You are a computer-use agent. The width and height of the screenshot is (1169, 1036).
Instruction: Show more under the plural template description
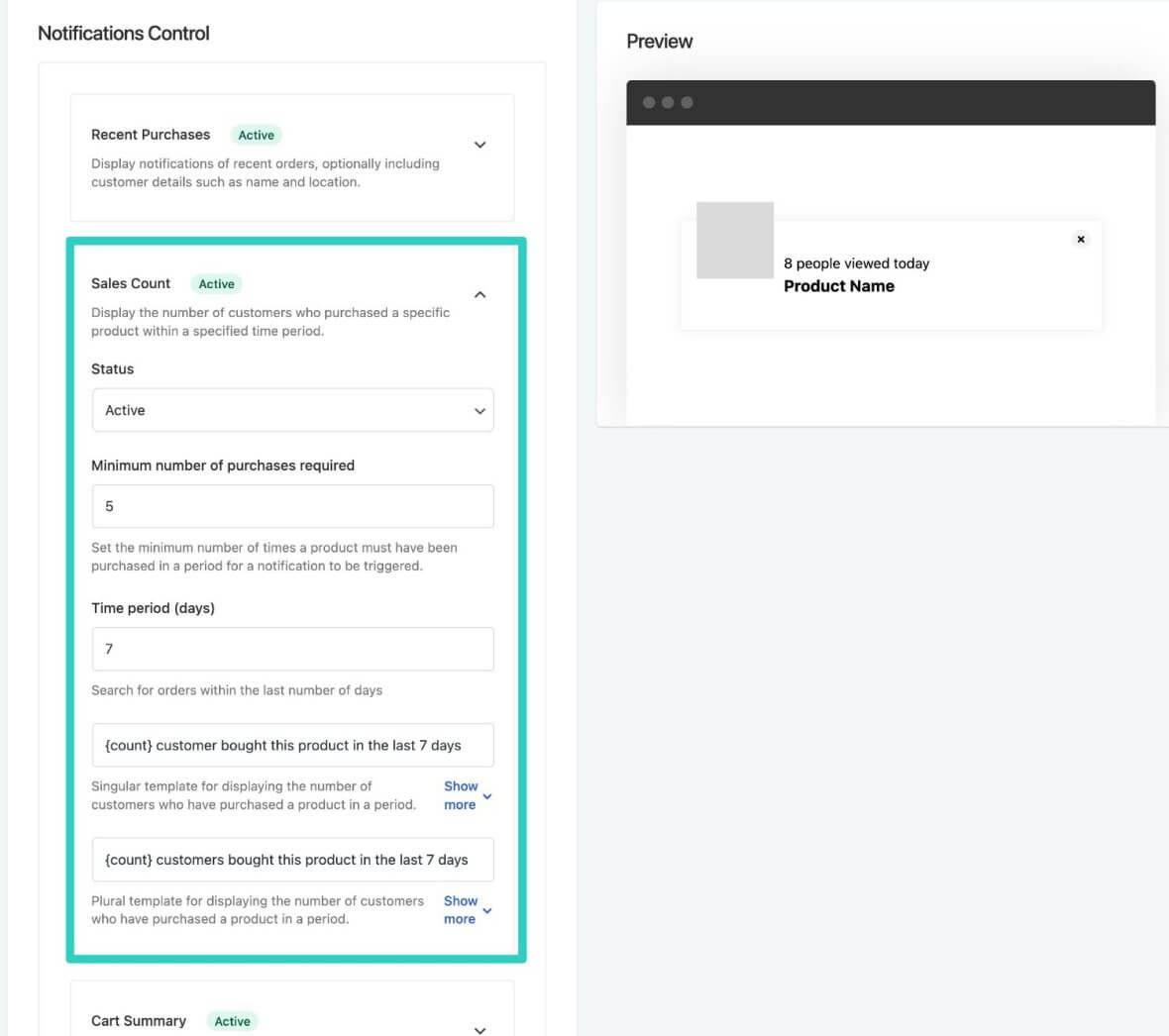[466, 910]
